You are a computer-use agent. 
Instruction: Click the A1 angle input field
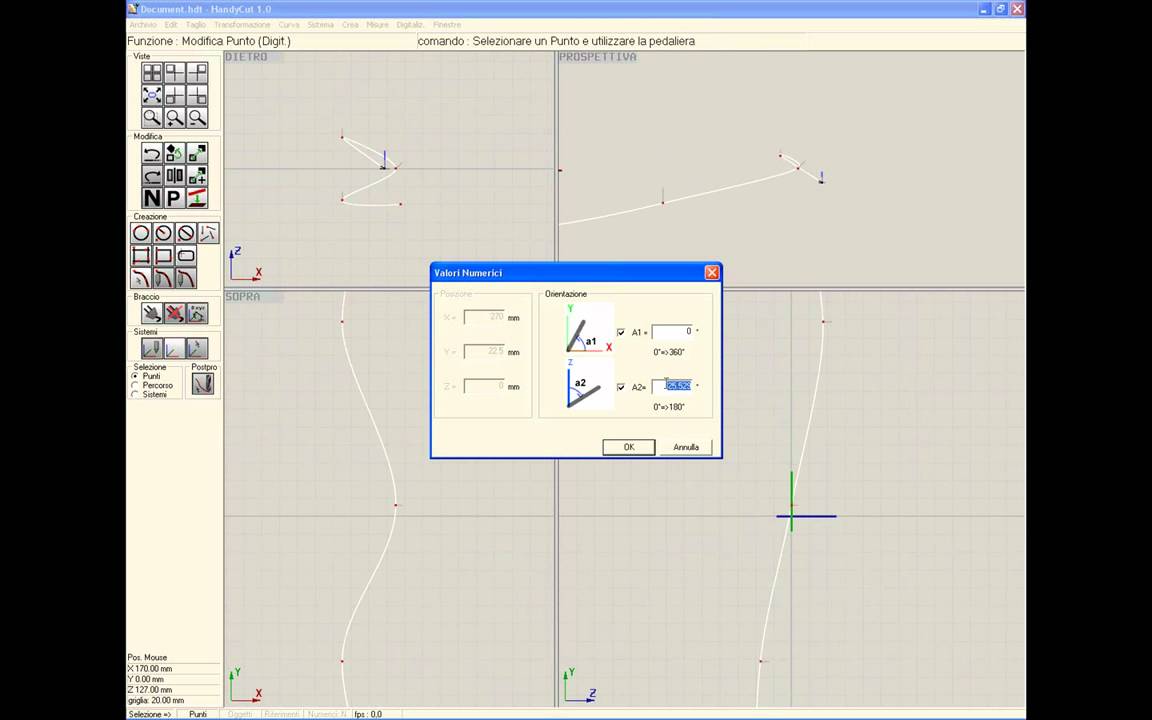[672, 331]
